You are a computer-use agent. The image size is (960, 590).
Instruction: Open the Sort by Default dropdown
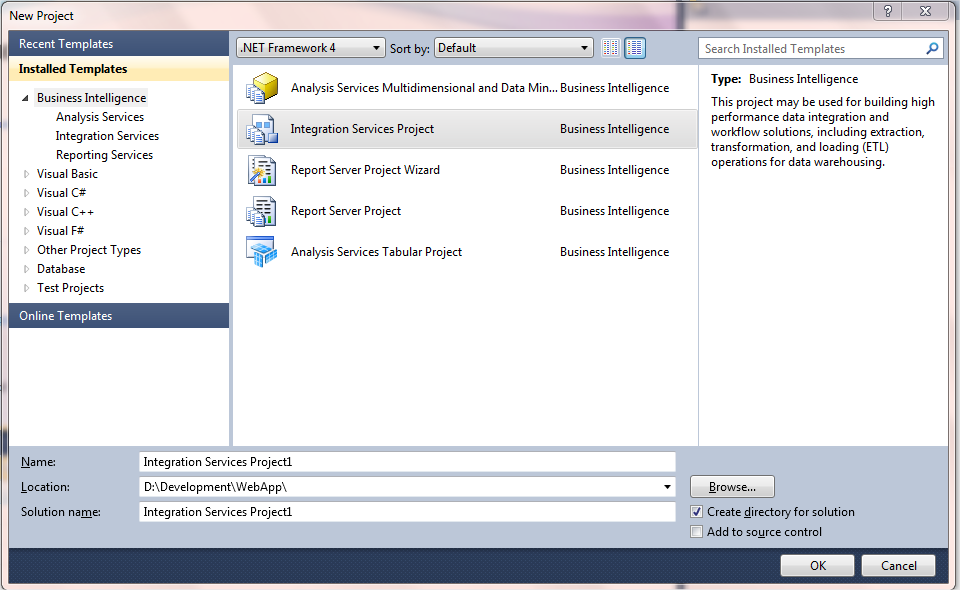click(x=514, y=48)
